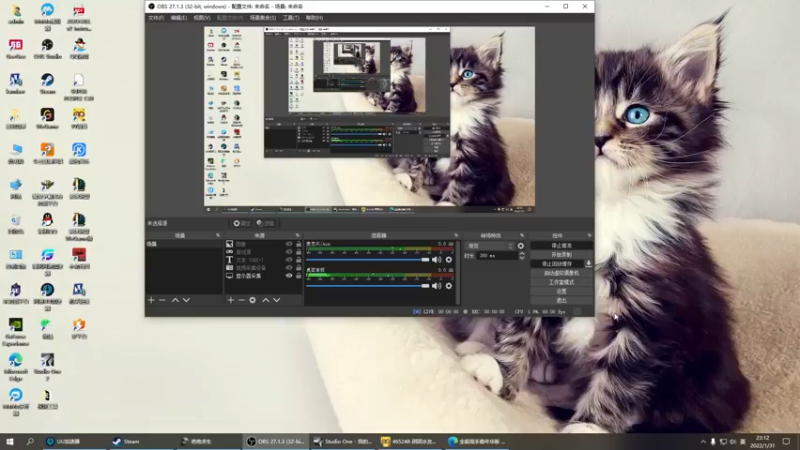Toggle lock on the 游戏源 source
This screenshot has width=800, height=450.
click(x=298, y=252)
